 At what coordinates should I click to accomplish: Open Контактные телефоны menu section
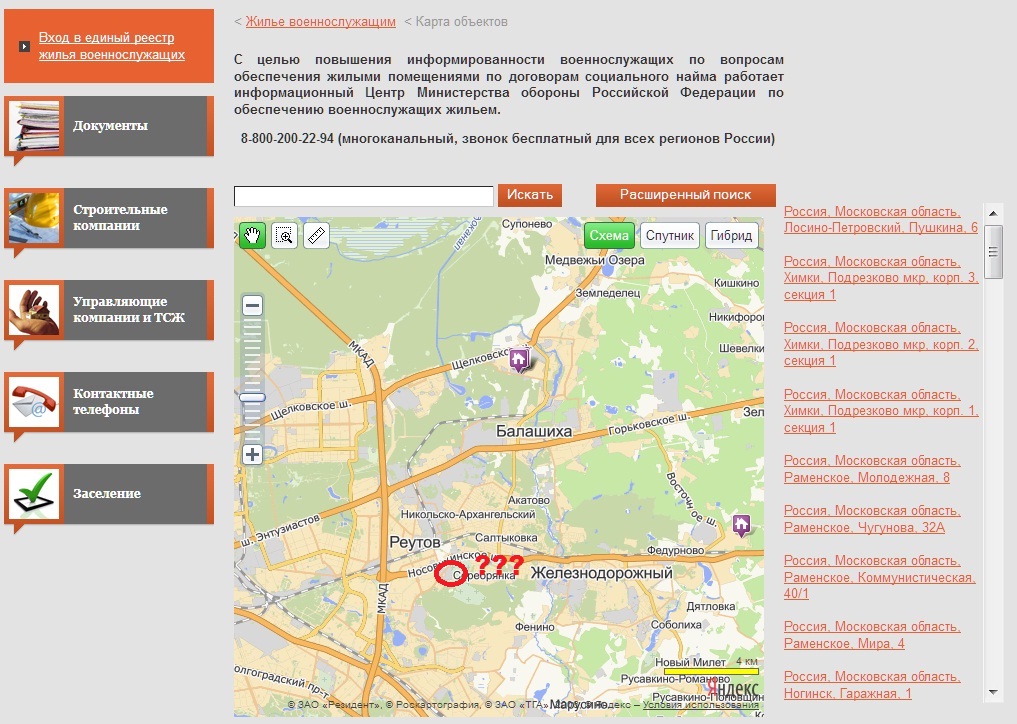[x=112, y=402]
